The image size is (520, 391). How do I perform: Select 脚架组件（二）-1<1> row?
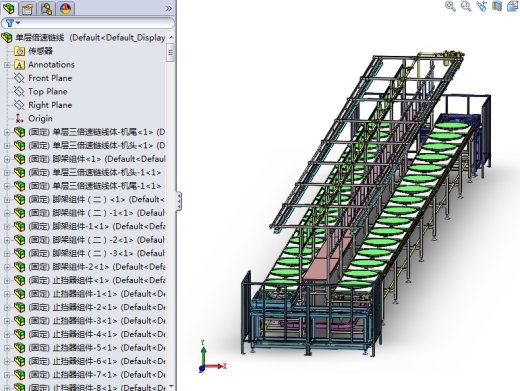tap(97, 213)
